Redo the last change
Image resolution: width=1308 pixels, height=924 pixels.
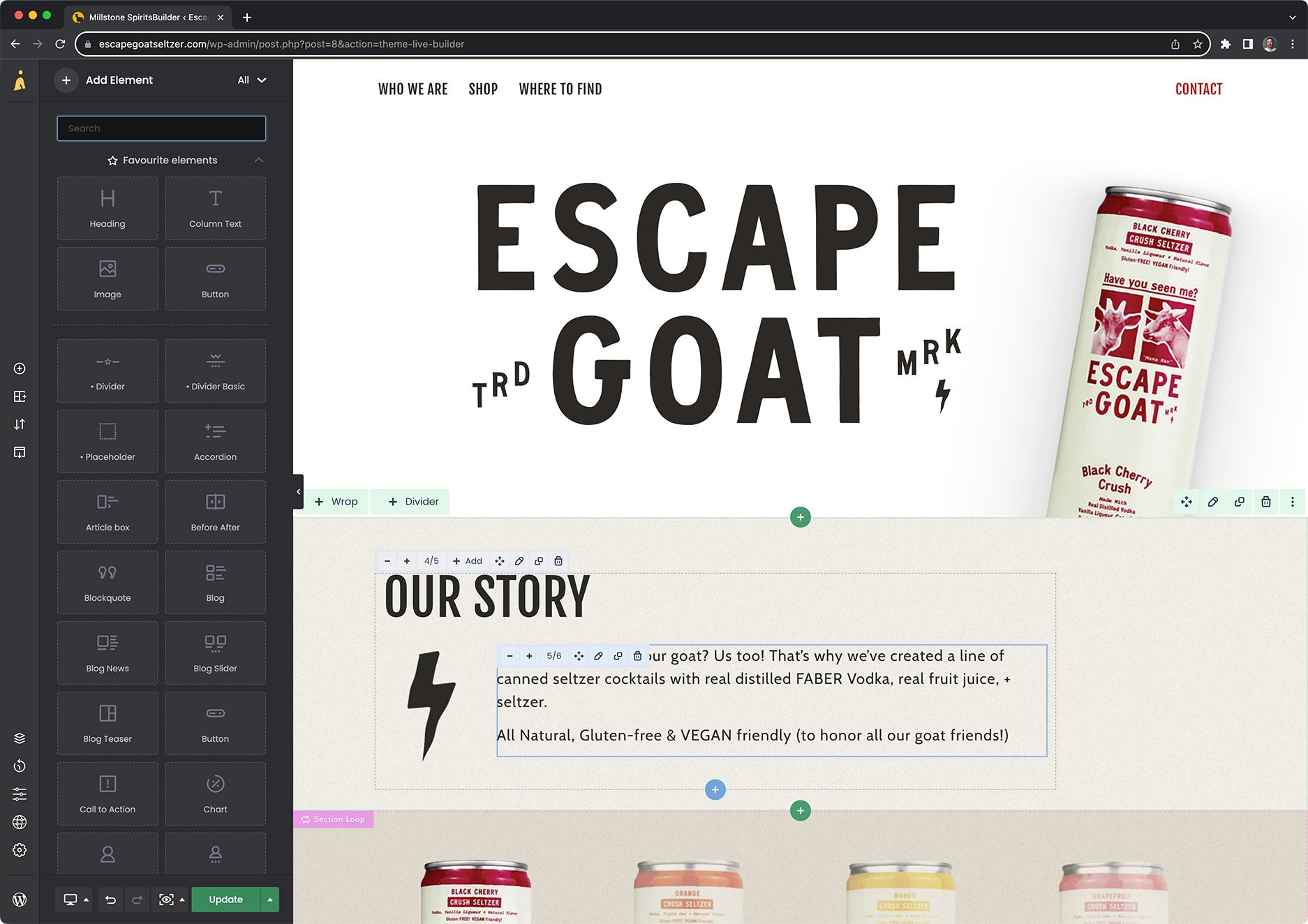pyautogui.click(x=138, y=900)
